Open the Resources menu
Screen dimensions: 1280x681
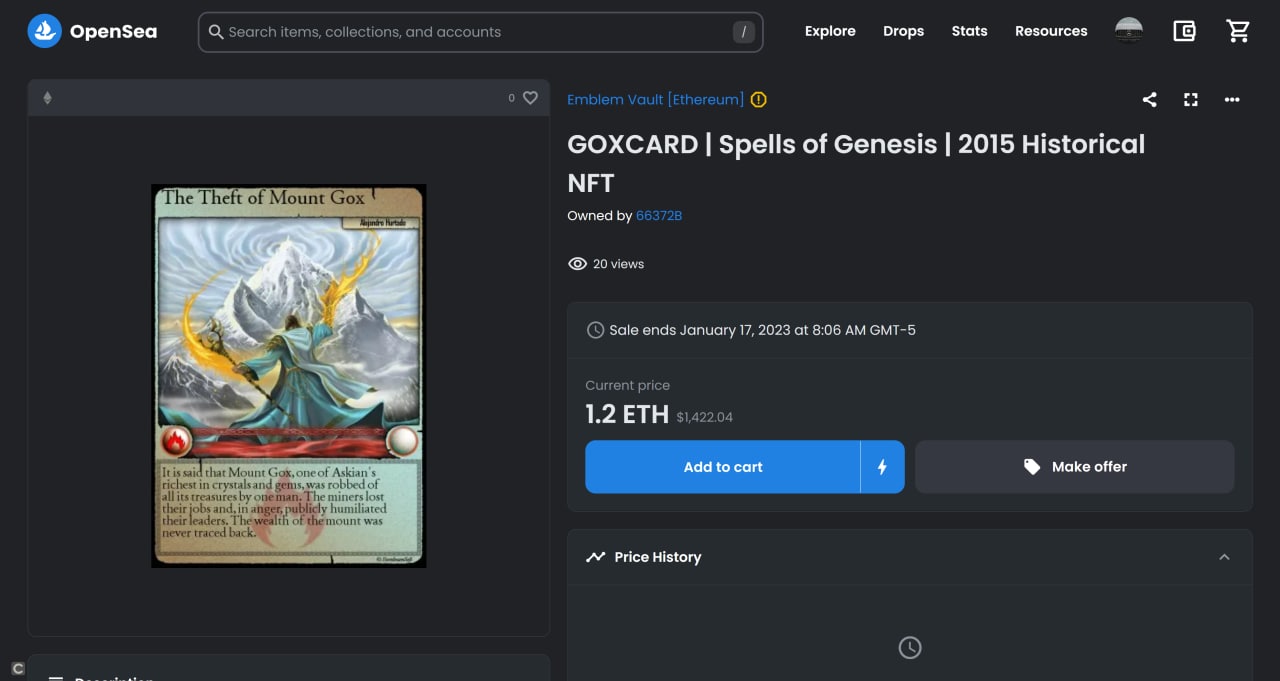coord(1051,31)
